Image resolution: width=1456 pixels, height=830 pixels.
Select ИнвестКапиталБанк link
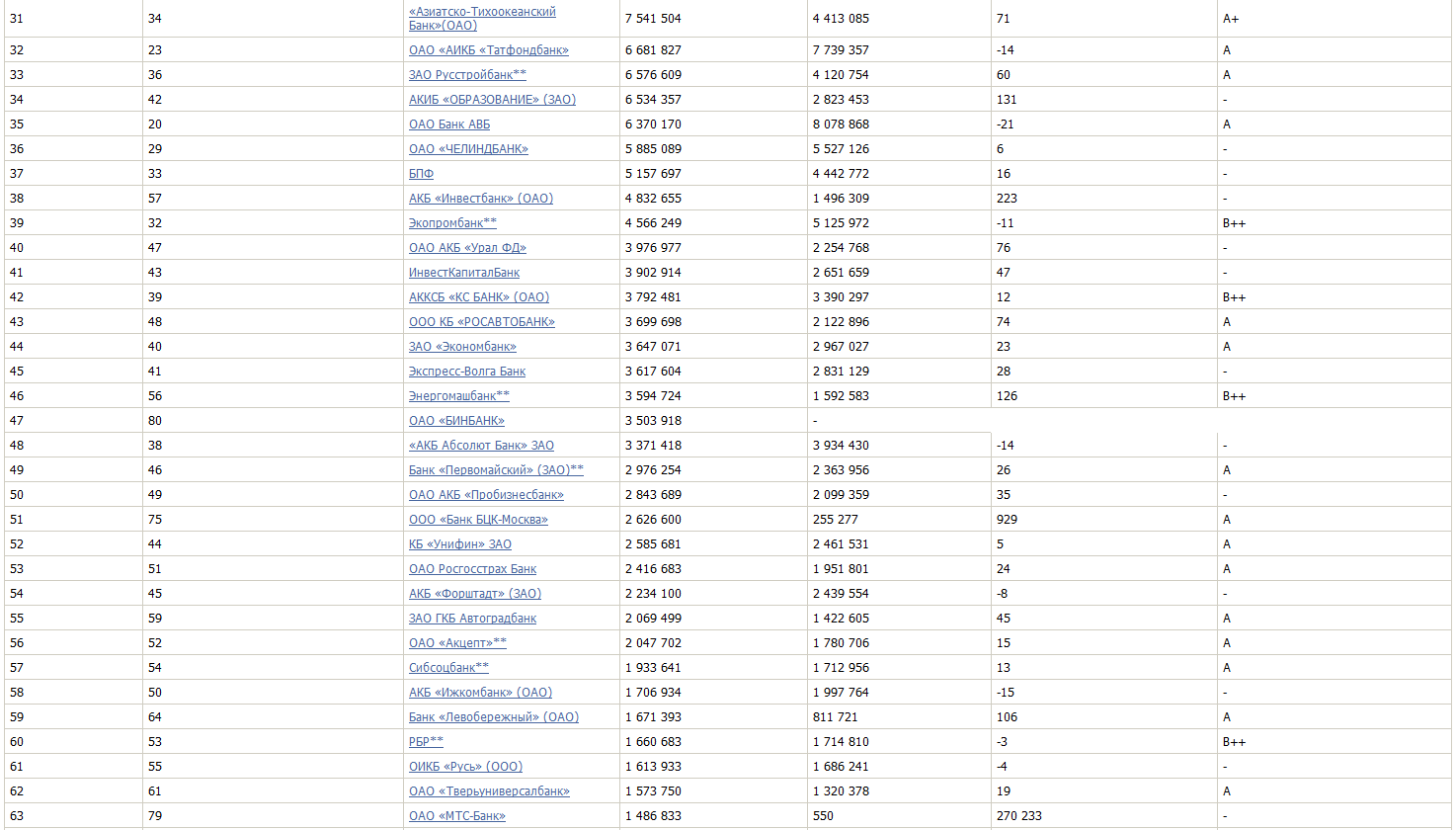[464, 273]
